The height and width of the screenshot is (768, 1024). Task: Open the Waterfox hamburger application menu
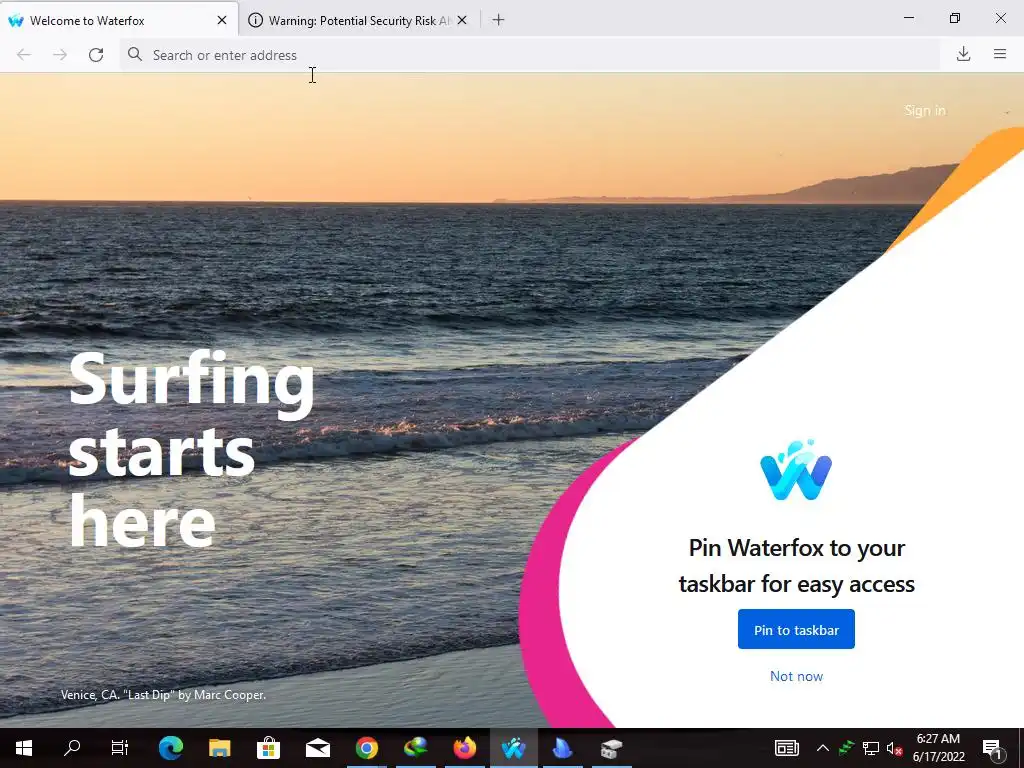tap(1000, 54)
